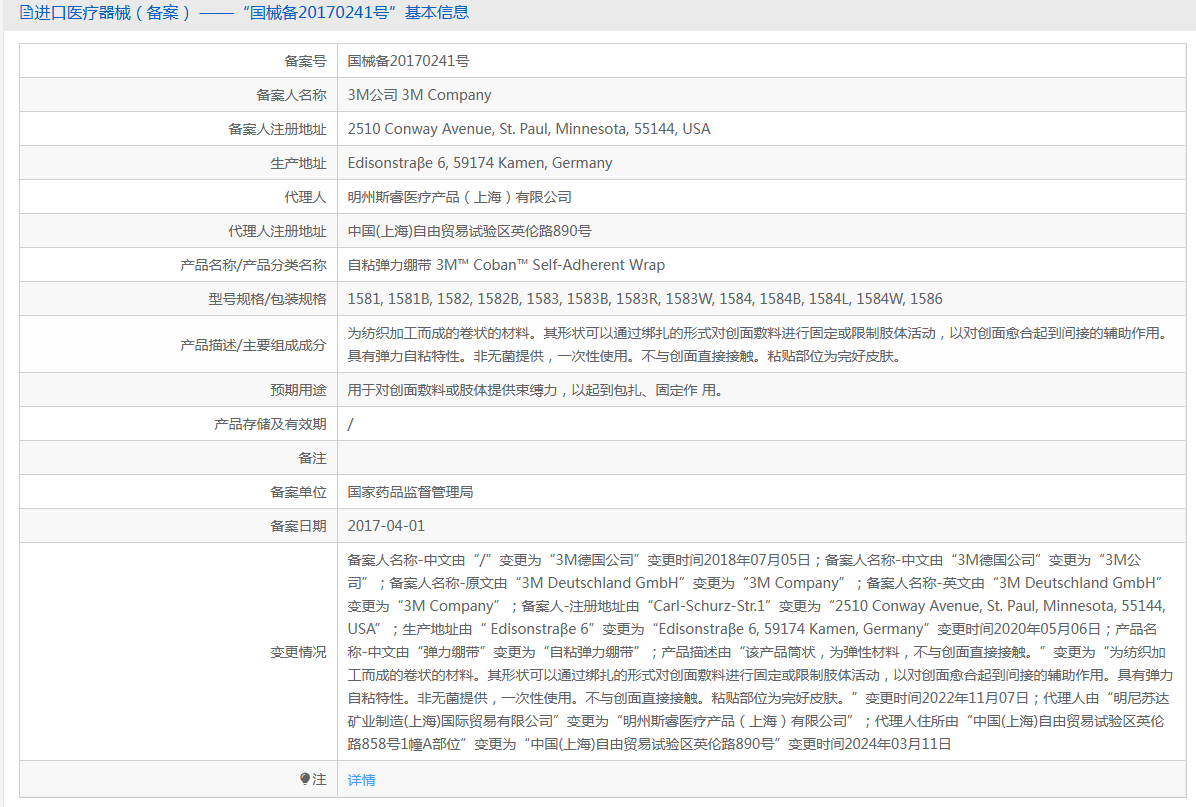Select intended use 用于对创面敷料或肢体提供束缚力

tap(535, 390)
